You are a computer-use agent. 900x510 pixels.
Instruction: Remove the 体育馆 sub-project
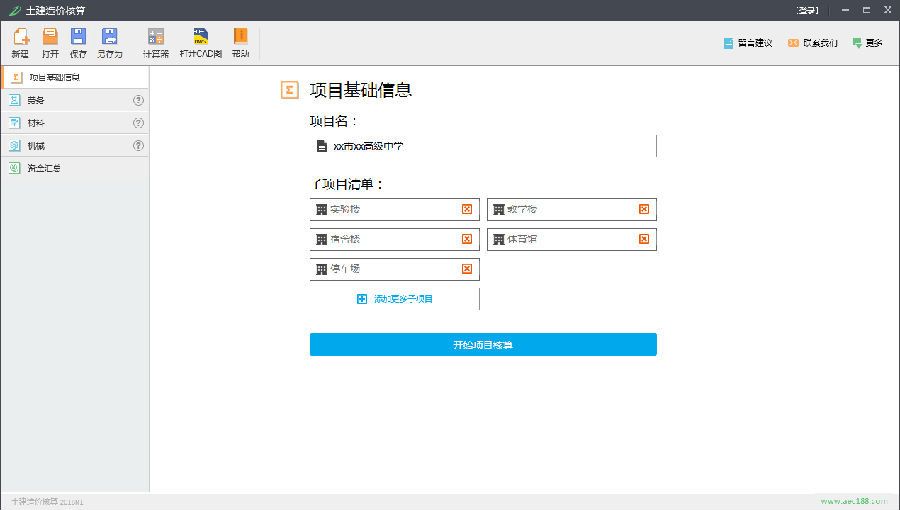click(644, 239)
